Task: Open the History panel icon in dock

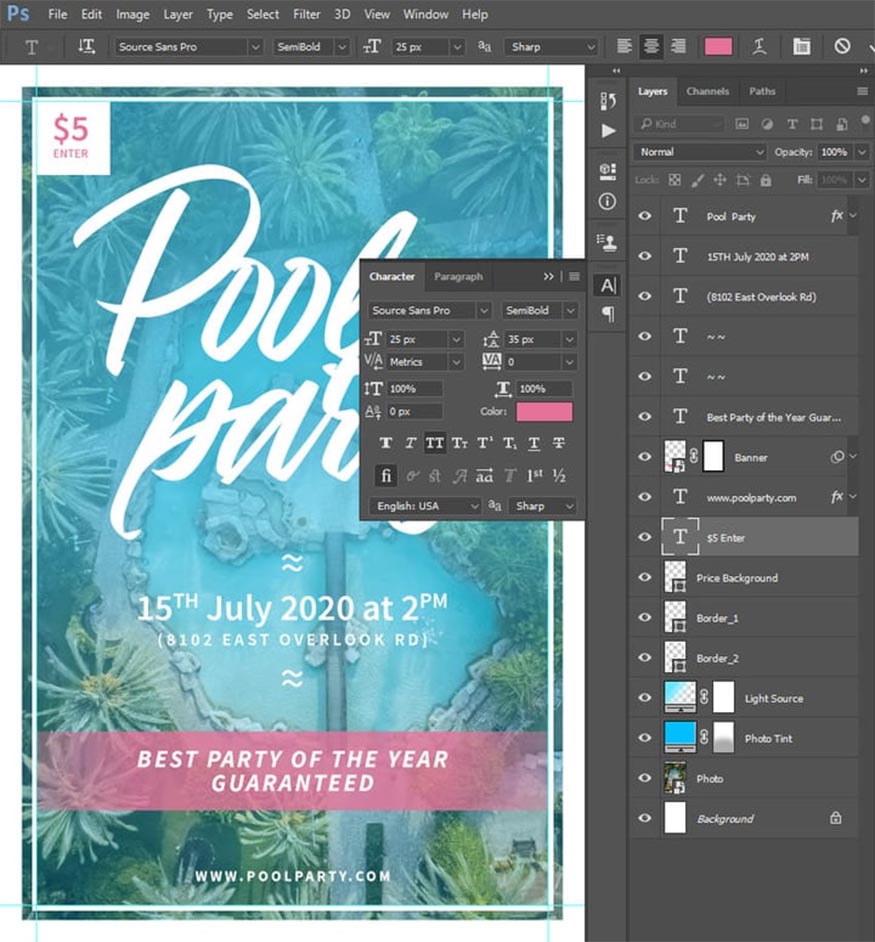Action: coord(608,101)
